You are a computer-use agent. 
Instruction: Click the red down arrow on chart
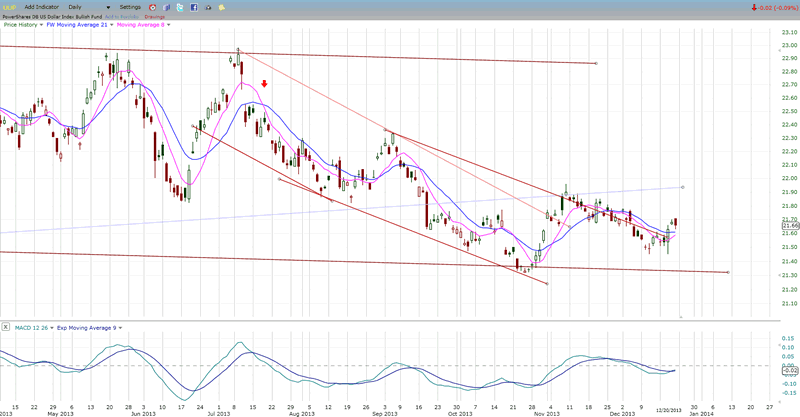coord(264,85)
